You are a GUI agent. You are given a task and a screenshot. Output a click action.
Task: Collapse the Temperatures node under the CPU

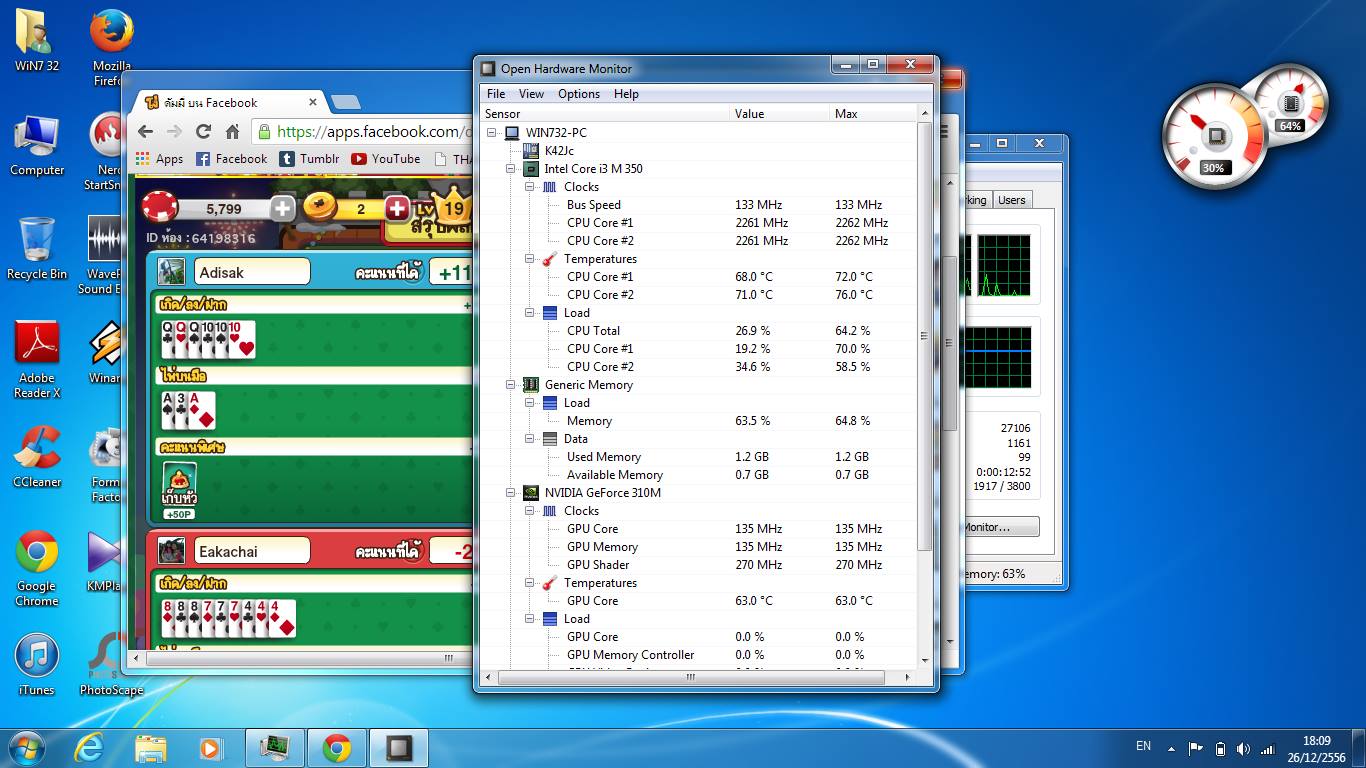(x=530, y=259)
